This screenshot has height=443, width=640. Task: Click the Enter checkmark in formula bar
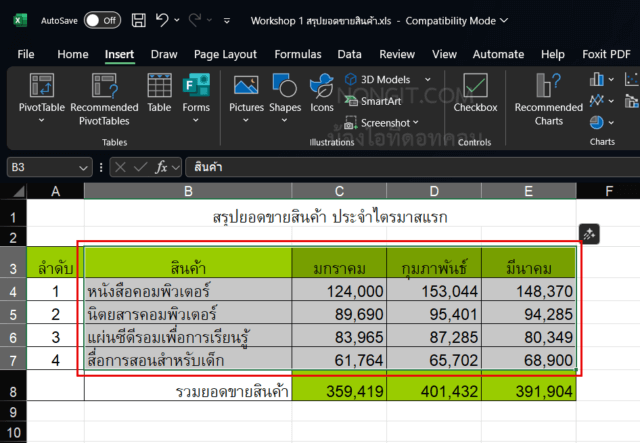click(x=140, y=167)
